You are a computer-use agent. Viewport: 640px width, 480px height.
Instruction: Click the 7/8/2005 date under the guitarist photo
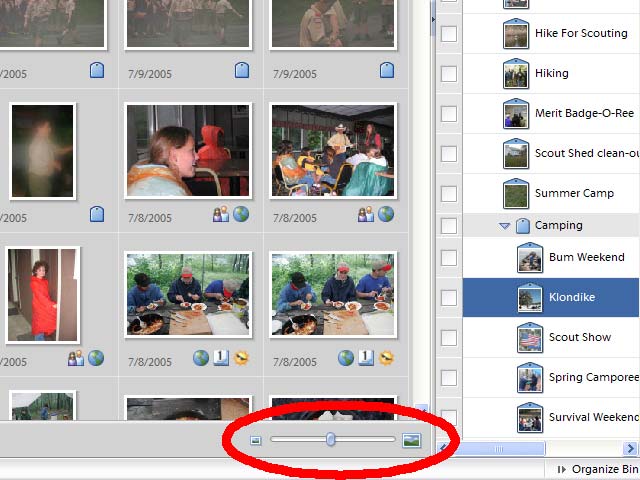pyautogui.click(x=295, y=218)
